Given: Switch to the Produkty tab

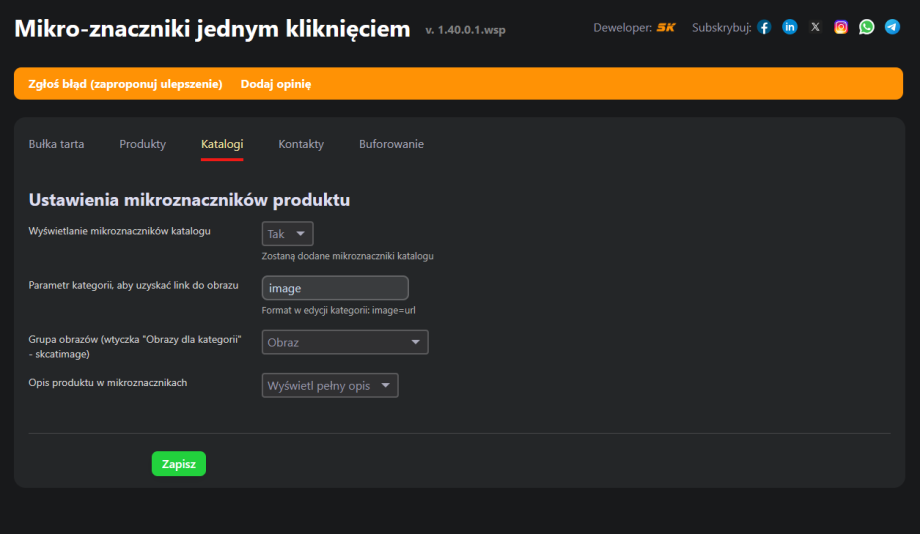Looking at the screenshot, I should (x=143, y=144).
